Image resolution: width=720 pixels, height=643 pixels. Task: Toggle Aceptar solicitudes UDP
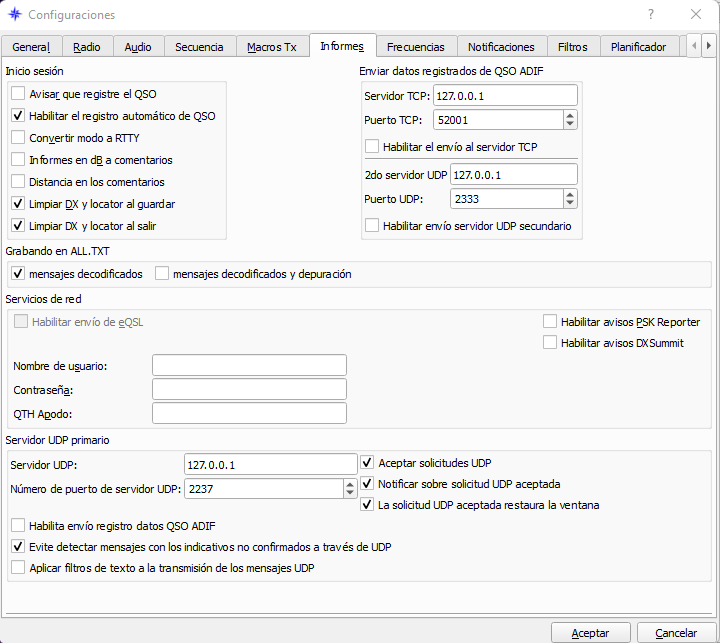coord(367,463)
